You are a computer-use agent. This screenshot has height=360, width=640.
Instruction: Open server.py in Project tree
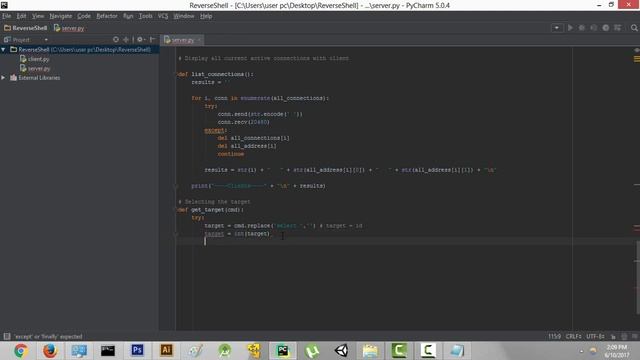35,69
